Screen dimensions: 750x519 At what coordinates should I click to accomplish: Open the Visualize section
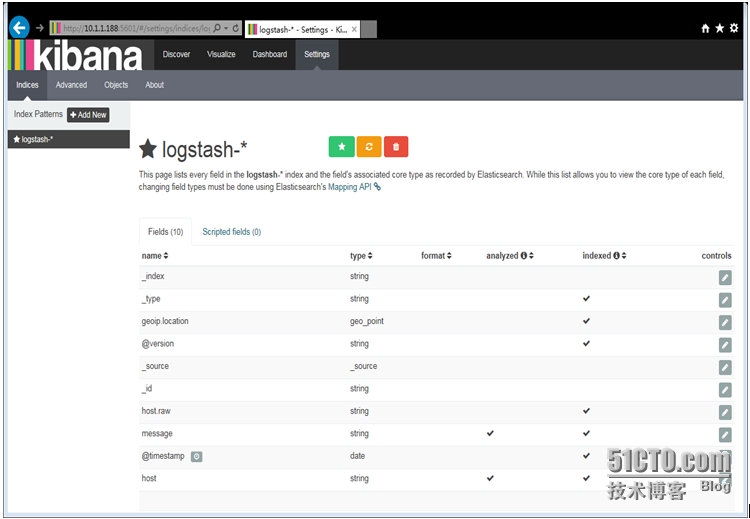pyautogui.click(x=221, y=55)
